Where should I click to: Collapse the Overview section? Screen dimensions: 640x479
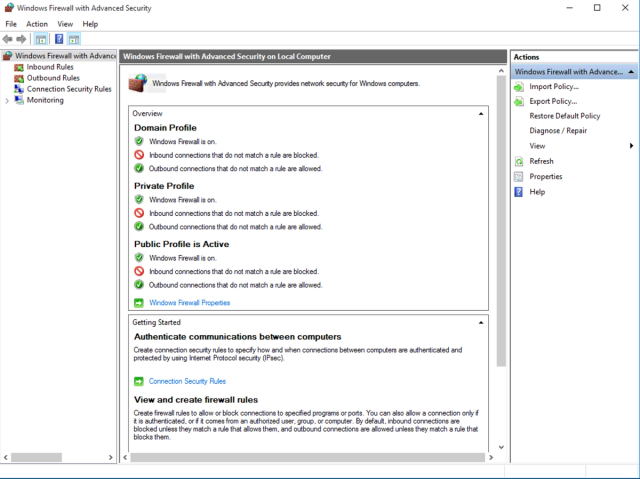click(x=481, y=114)
